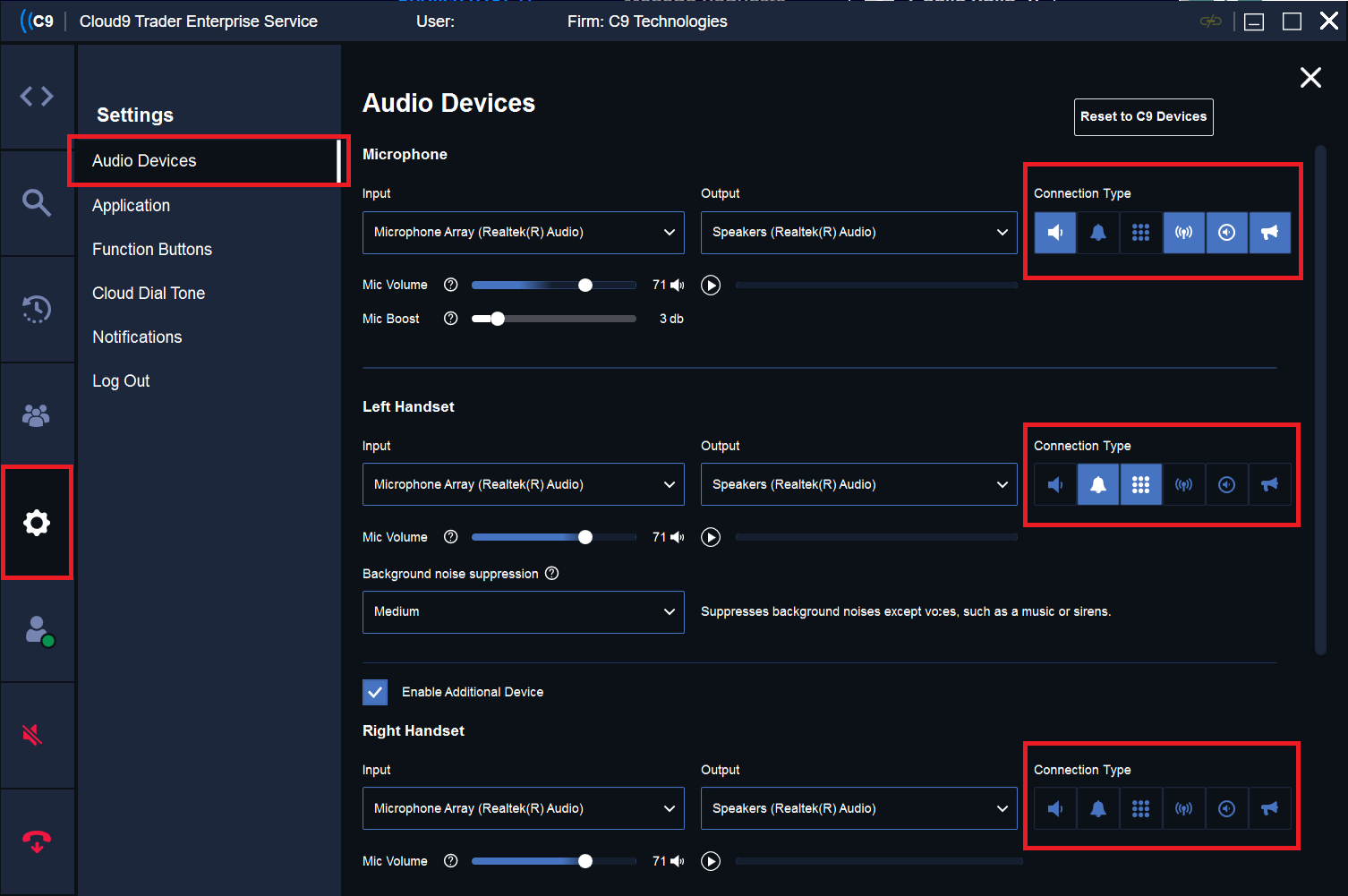Select bell ringer connection type for Microphone
Viewport: 1348px width, 896px height.
pos(1098,233)
